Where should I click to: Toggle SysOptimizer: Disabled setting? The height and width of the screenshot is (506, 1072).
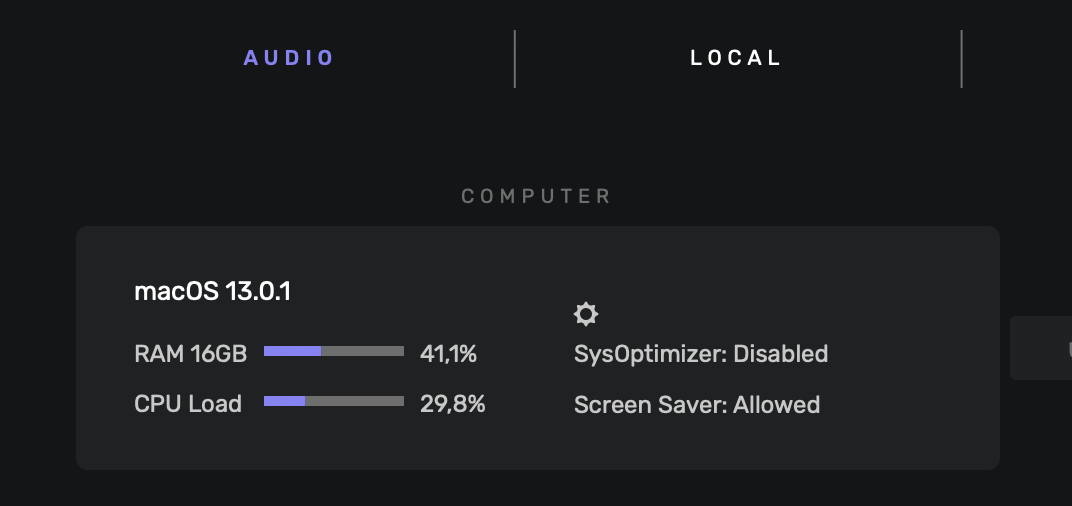coord(700,354)
